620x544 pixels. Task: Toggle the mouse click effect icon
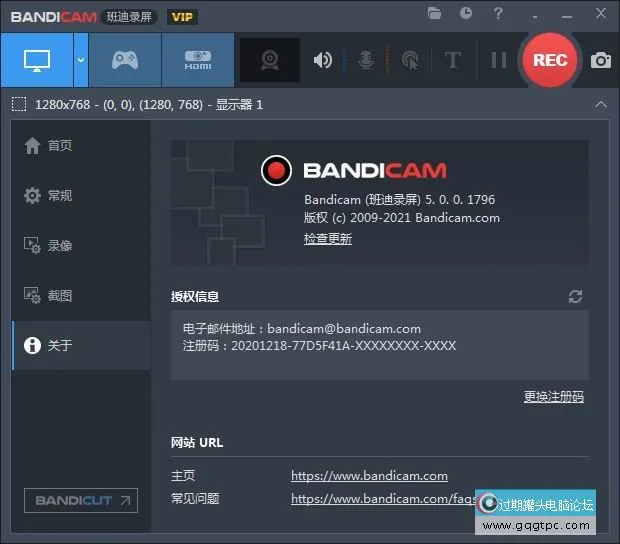click(x=410, y=60)
